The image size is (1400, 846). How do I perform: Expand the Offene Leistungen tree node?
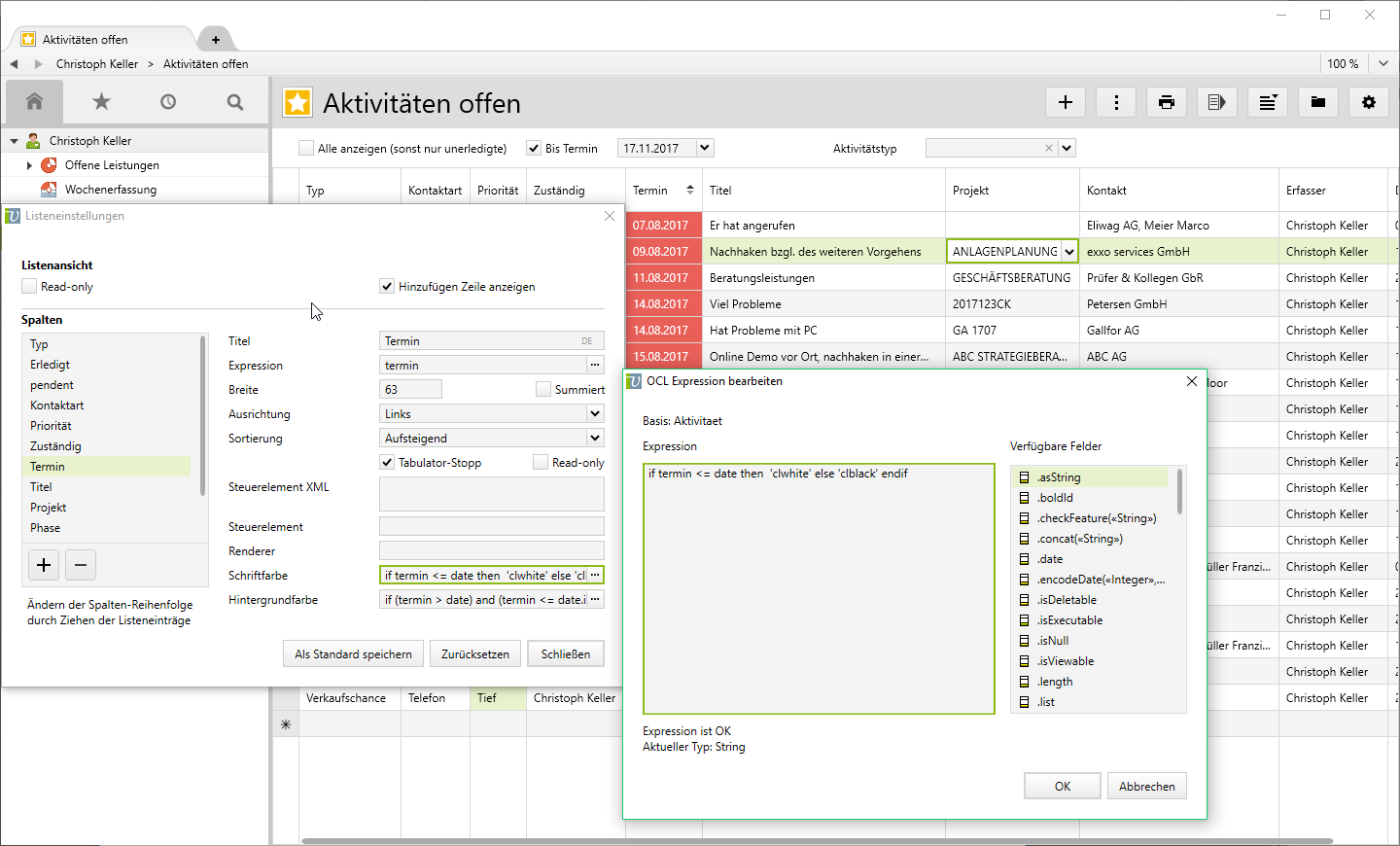point(29,165)
